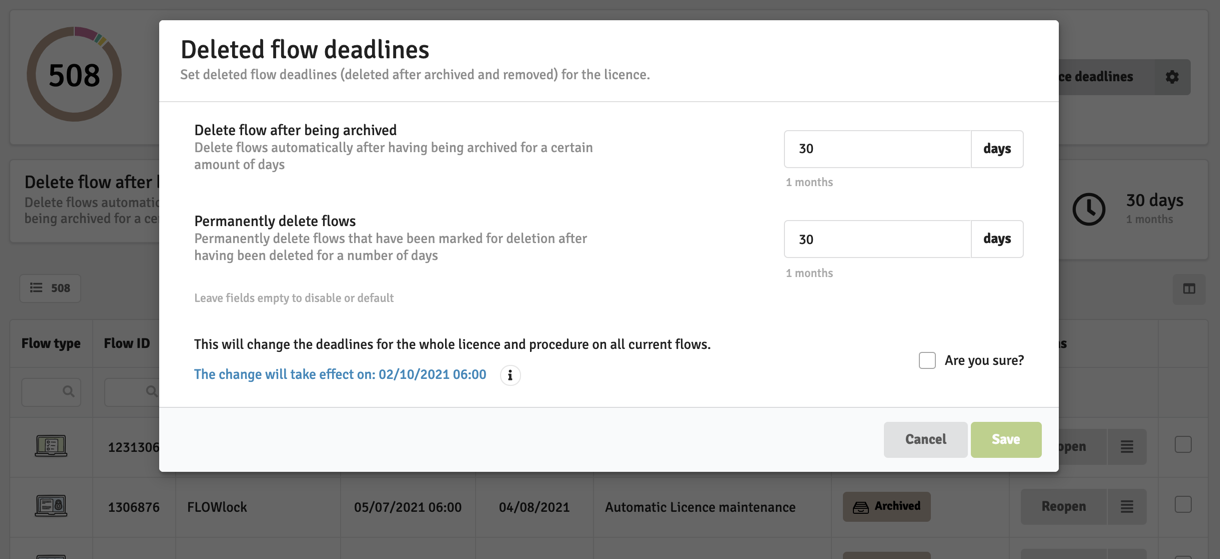Image resolution: width=1220 pixels, height=559 pixels.
Task: Reopen the archived FLOWlock flow
Action: pos(1063,507)
